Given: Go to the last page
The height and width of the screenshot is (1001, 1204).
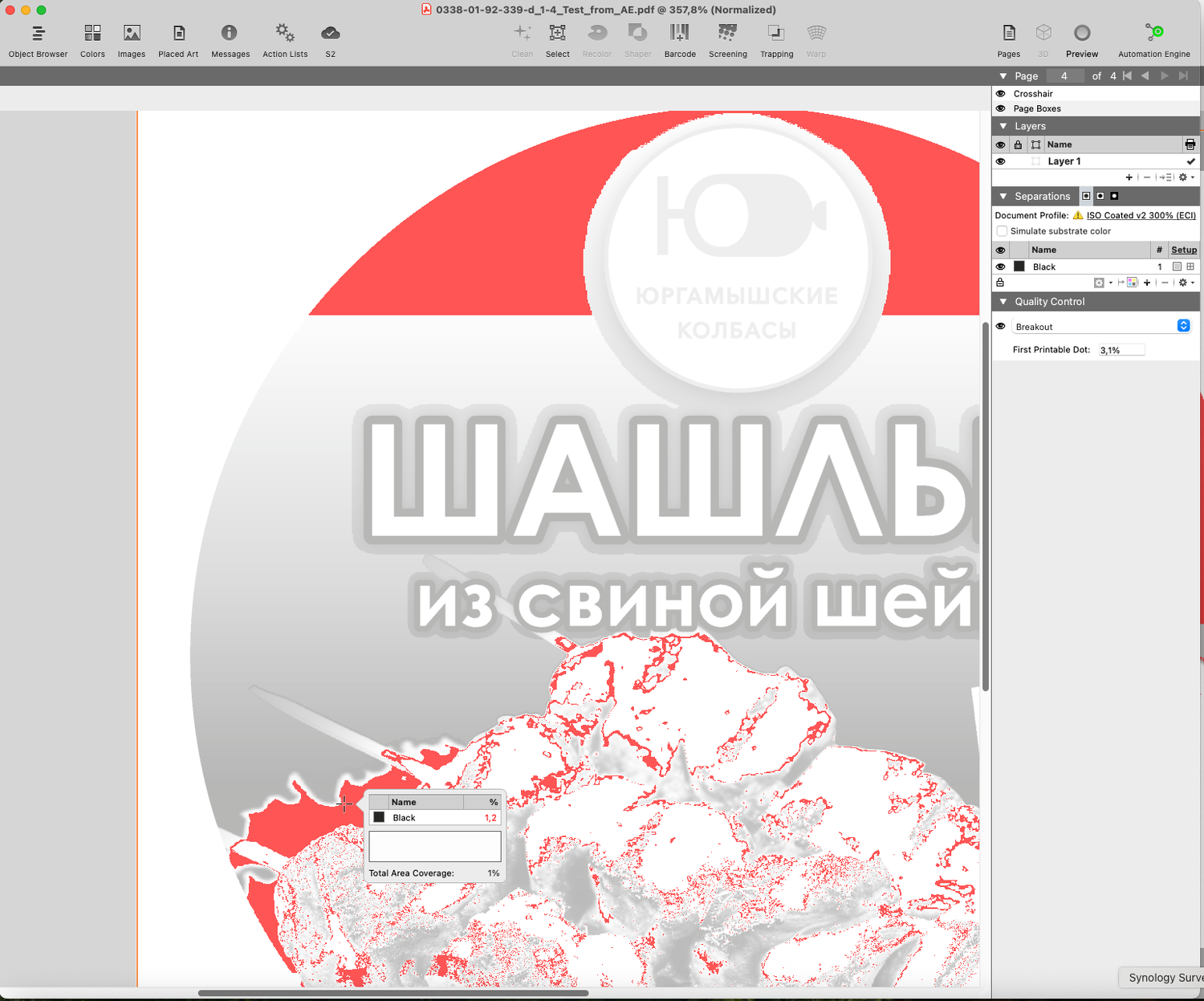Looking at the screenshot, I should pyautogui.click(x=1183, y=75).
